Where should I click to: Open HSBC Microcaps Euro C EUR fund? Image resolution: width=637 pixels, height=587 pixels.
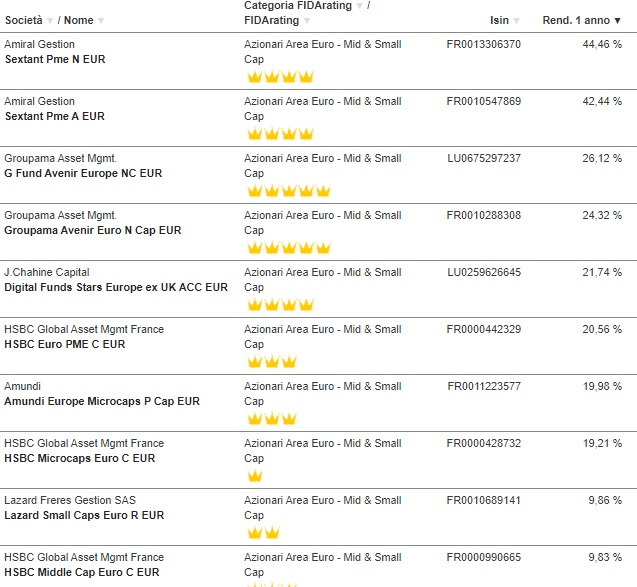click(x=80, y=458)
